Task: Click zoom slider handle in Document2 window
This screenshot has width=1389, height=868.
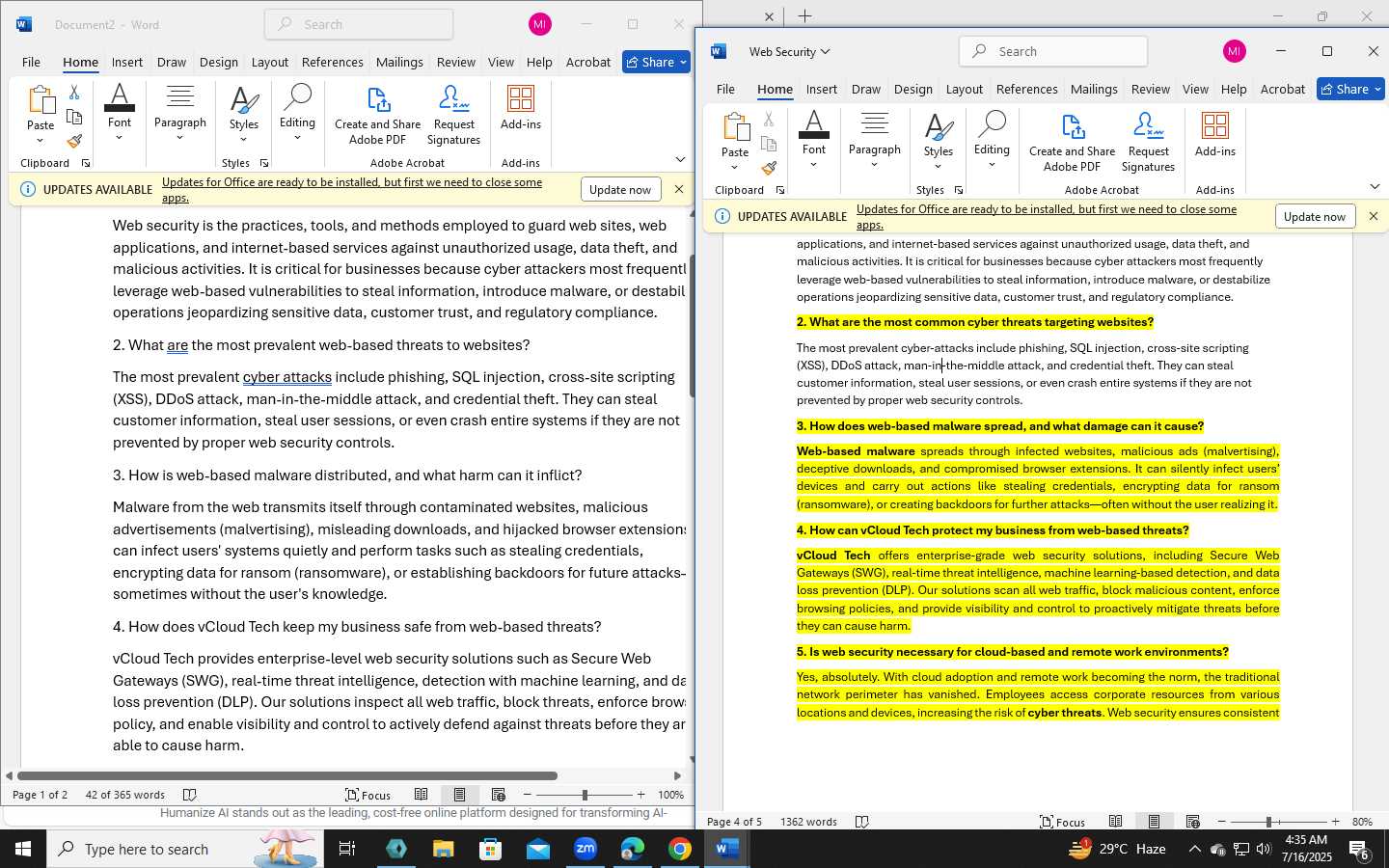Action: pyautogui.click(x=584, y=795)
